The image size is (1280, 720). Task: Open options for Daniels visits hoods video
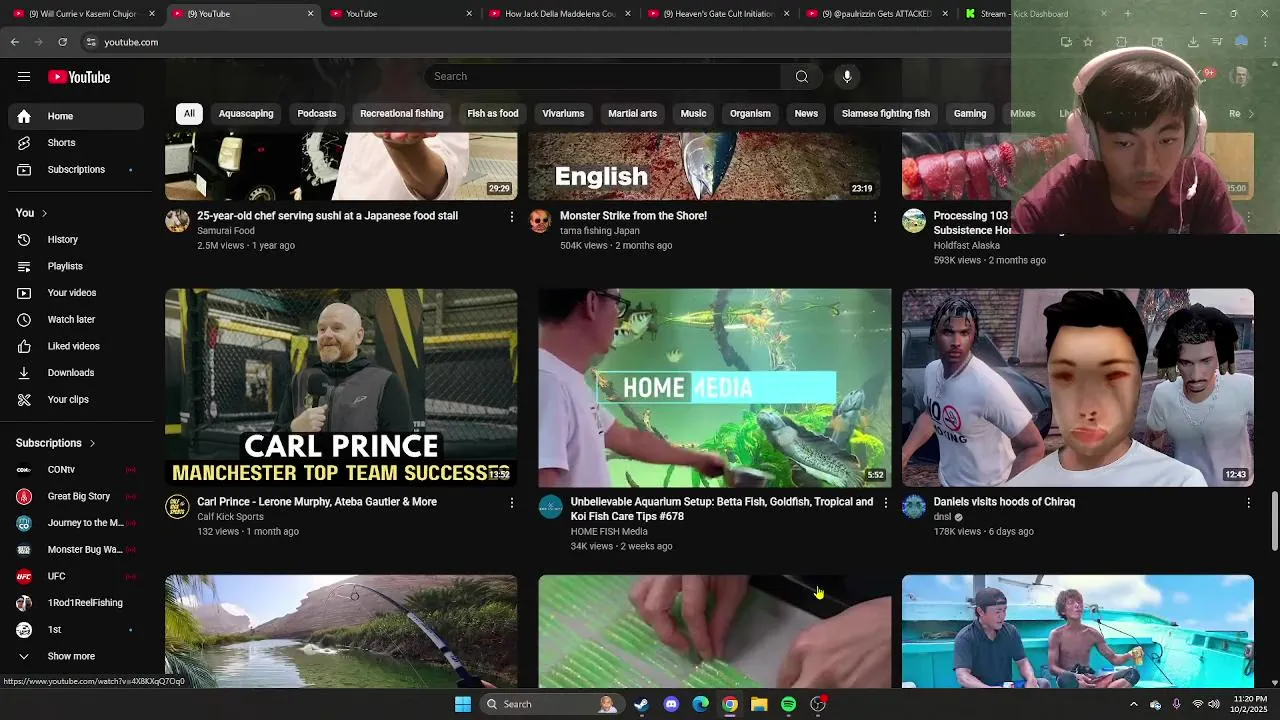pyautogui.click(x=1248, y=503)
